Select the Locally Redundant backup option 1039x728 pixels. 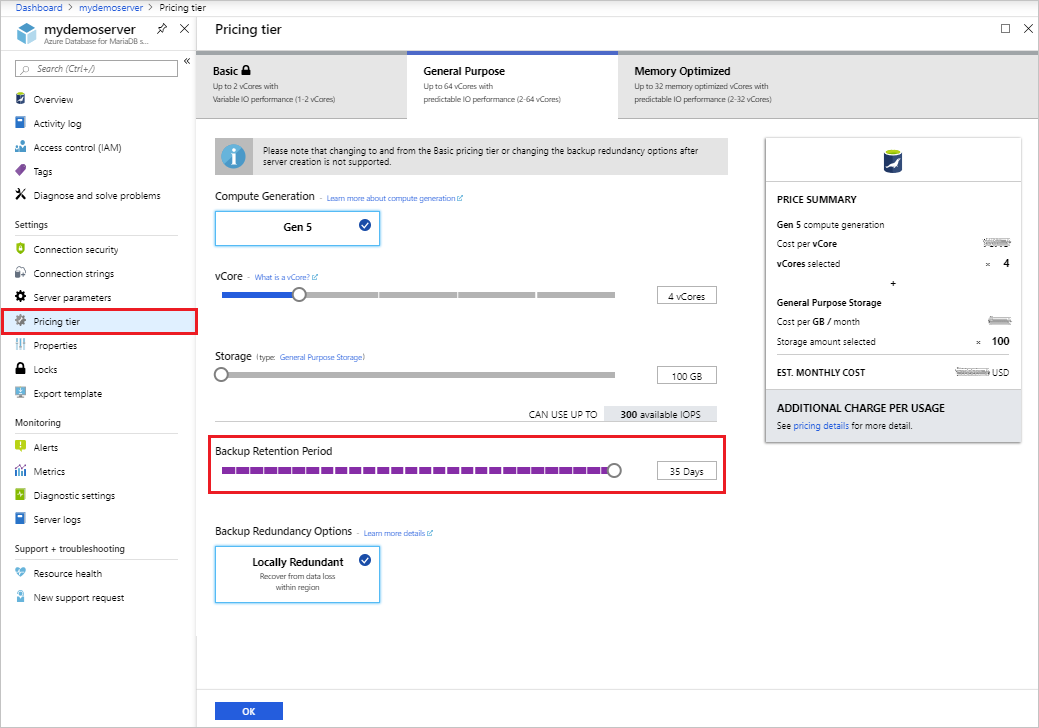[297, 574]
